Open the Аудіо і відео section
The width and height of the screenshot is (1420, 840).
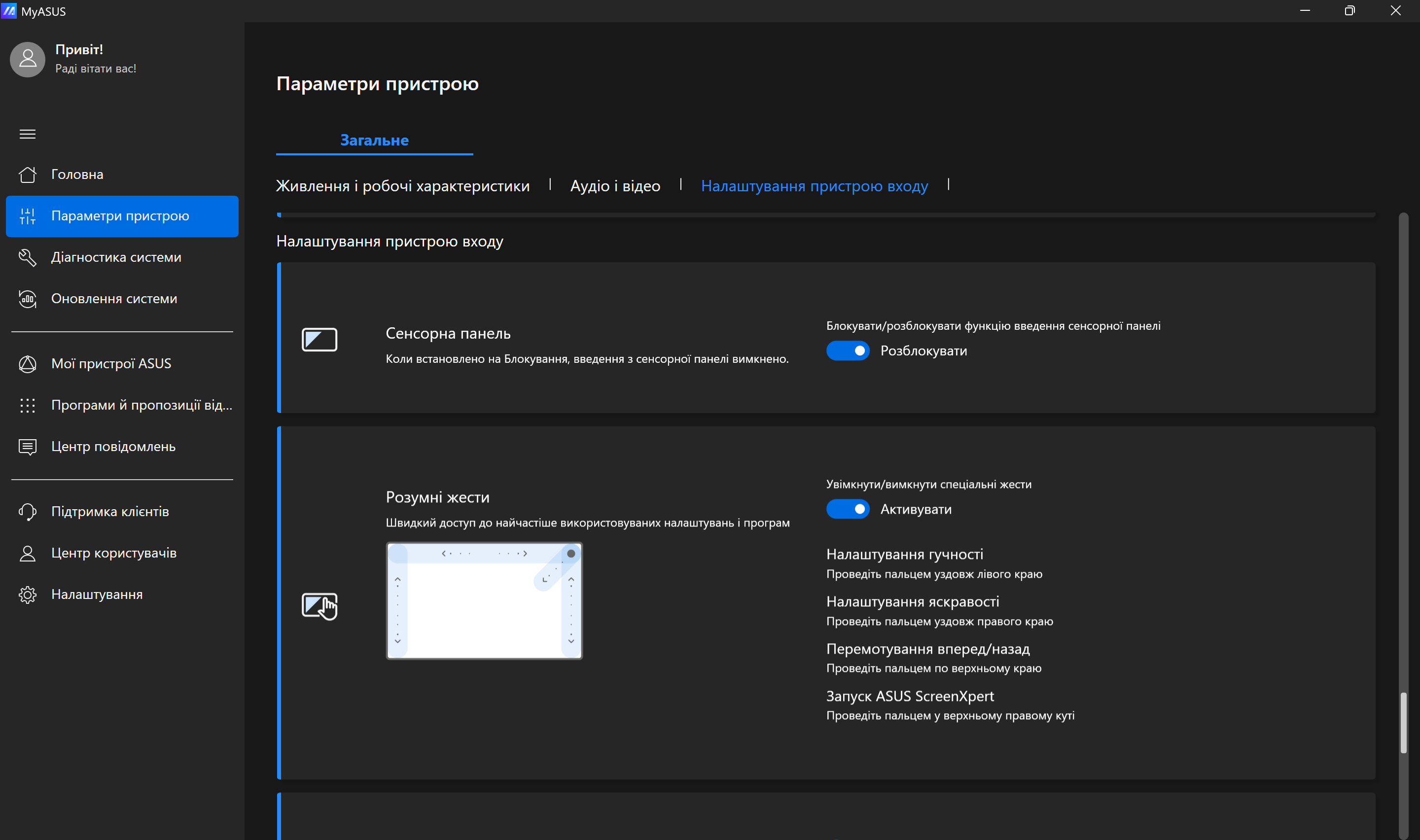[615, 186]
